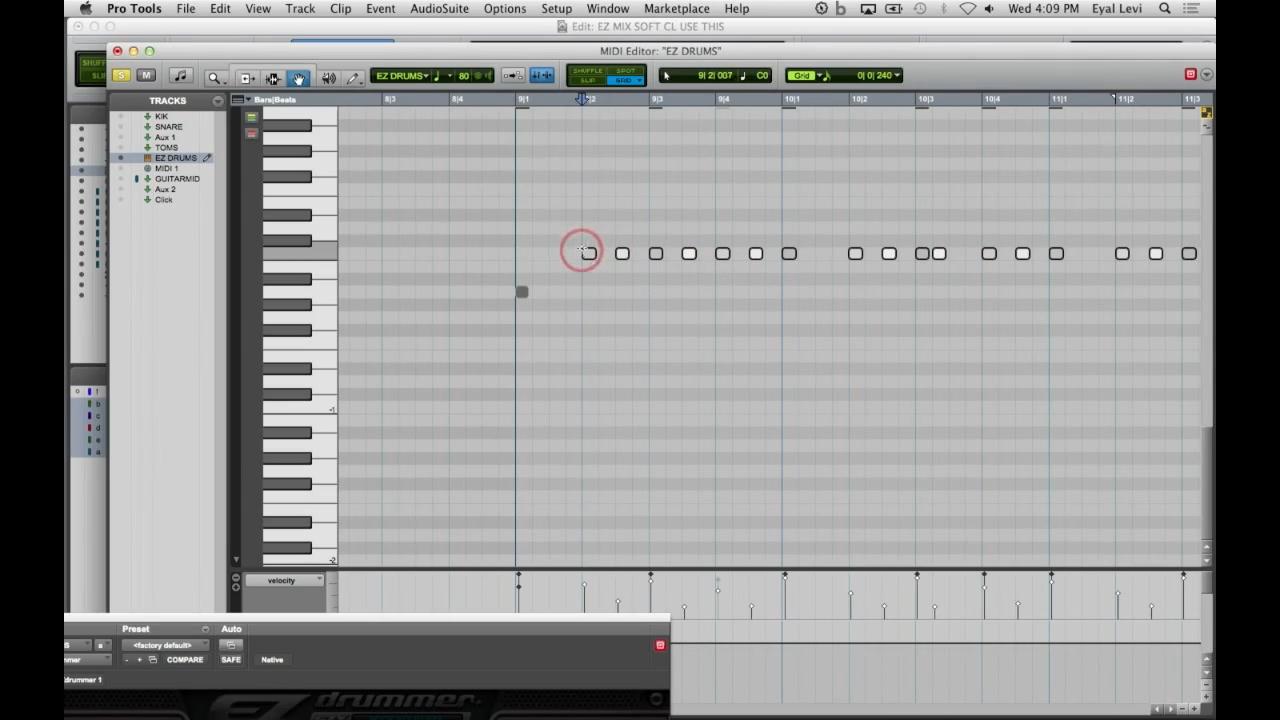Open the TRACKS list popup menu
This screenshot has width=1280, height=720.
[217, 101]
